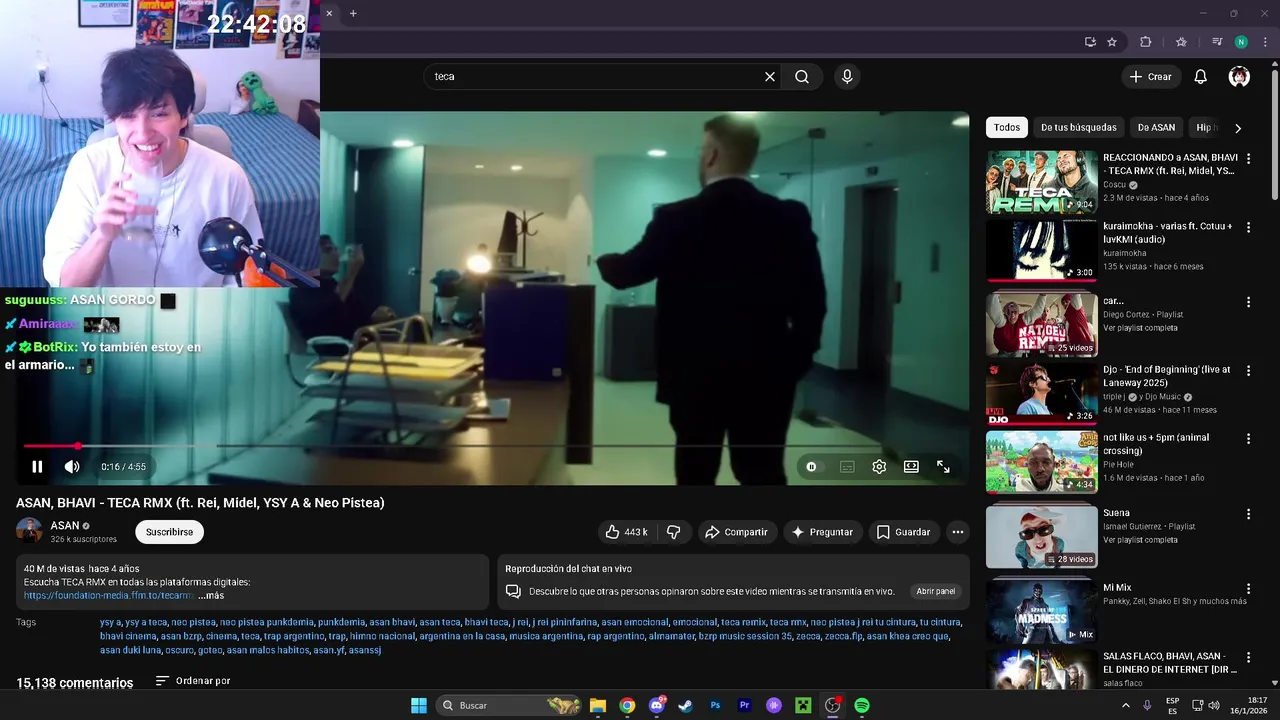Switch to theater mode view
The height and width of the screenshot is (720, 1280).
coord(911,467)
